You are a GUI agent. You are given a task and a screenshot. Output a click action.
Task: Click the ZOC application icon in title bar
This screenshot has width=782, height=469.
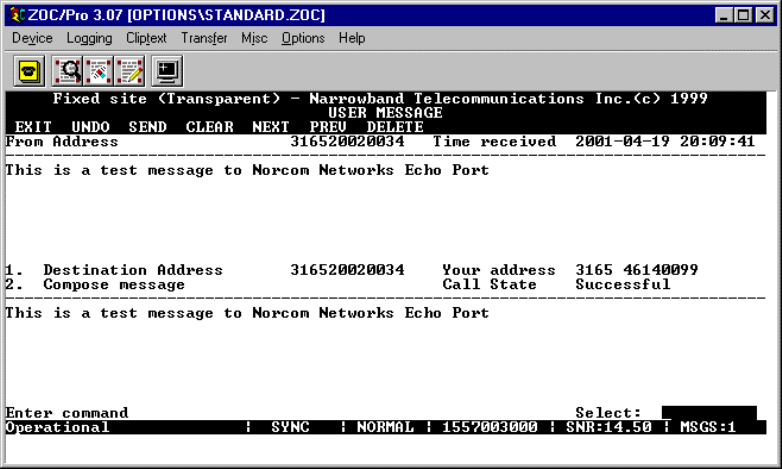click(17, 15)
